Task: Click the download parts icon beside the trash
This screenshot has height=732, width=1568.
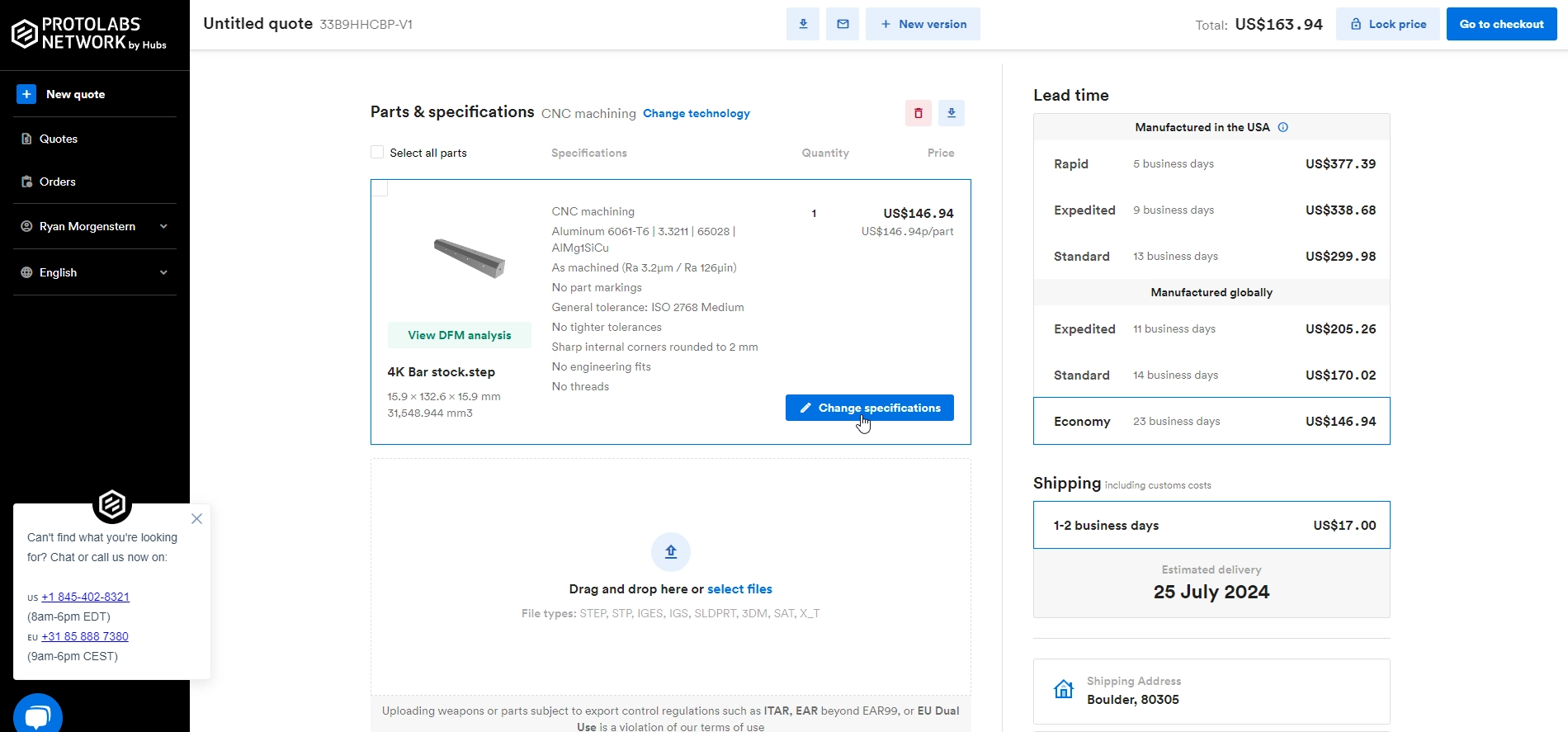Action: click(x=952, y=113)
